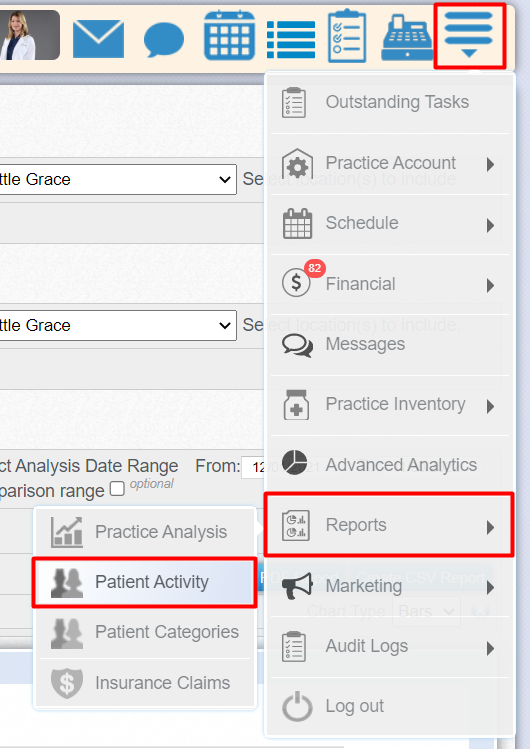530x749 pixels.
Task: Open the chat speech bubble icon
Action: [164, 40]
